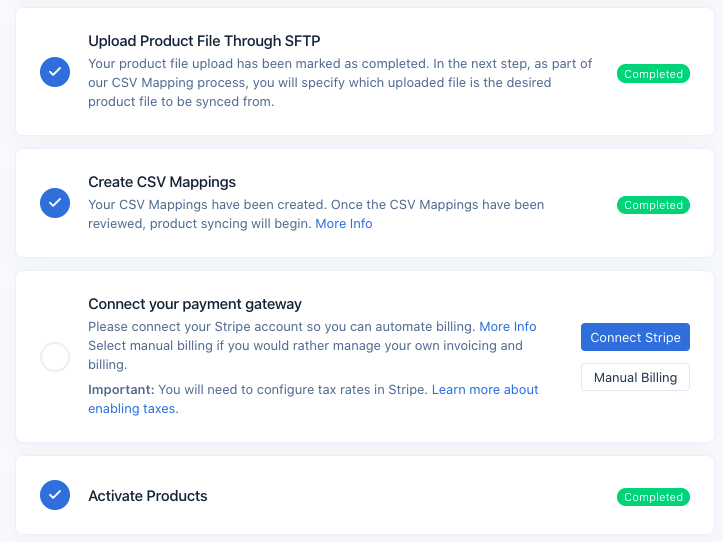Click the checkmark icon beside Create CSV Mappings
Screen dimensions: 723x542
click(x=55, y=203)
